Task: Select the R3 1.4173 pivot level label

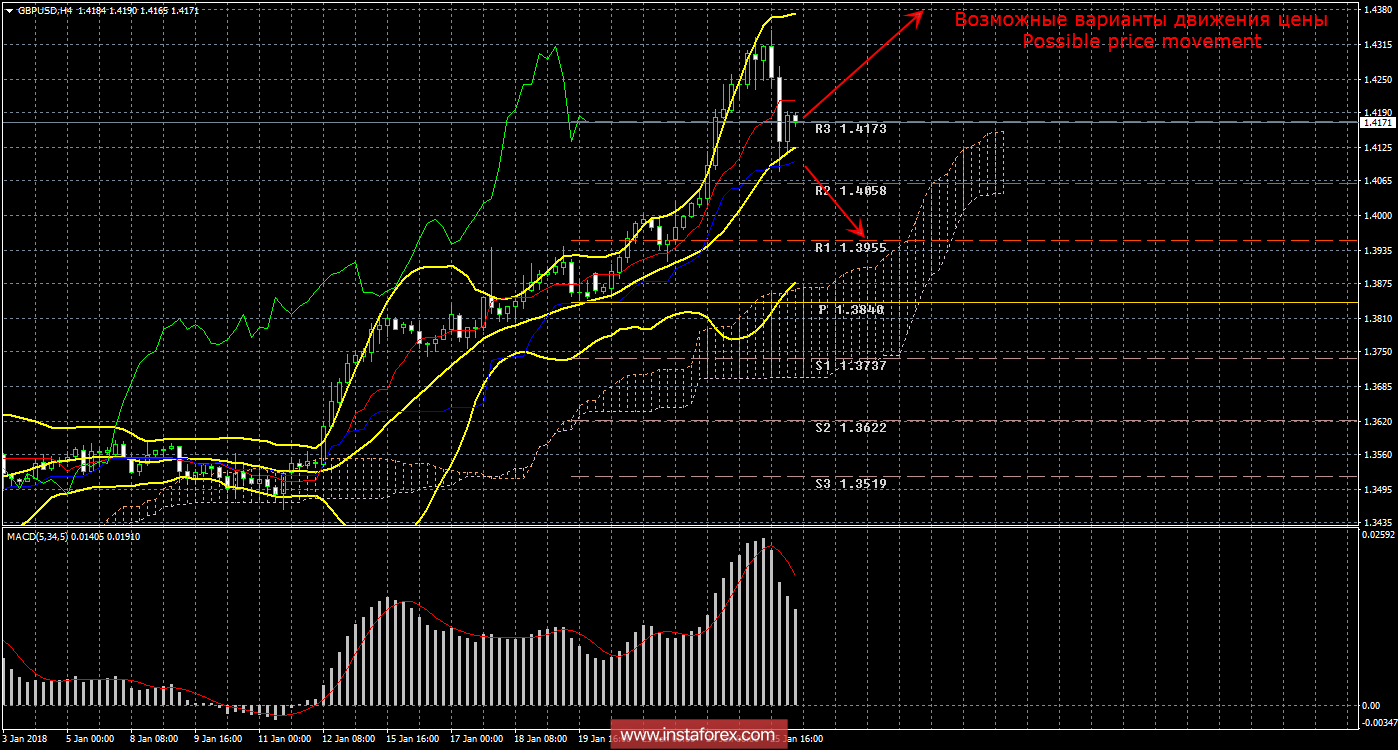Action: (x=850, y=129)
